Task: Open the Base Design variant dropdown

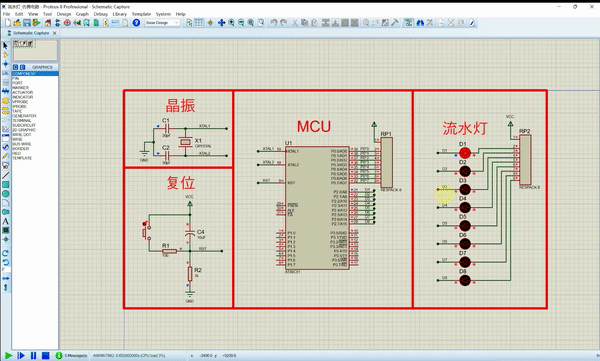Action: (x=162, y=23)
